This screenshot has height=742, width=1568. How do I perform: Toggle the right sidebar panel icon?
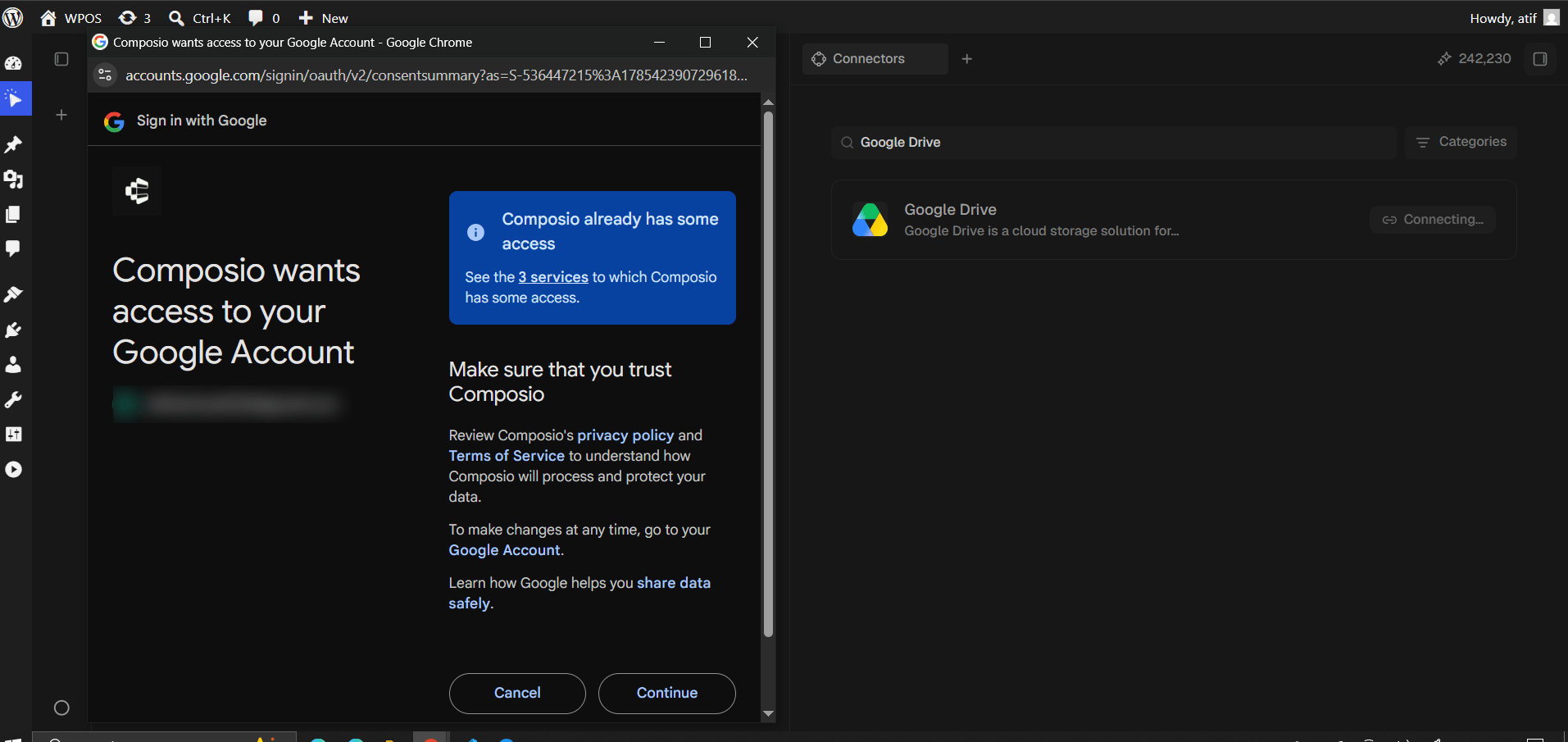(x=1540, y=59)
